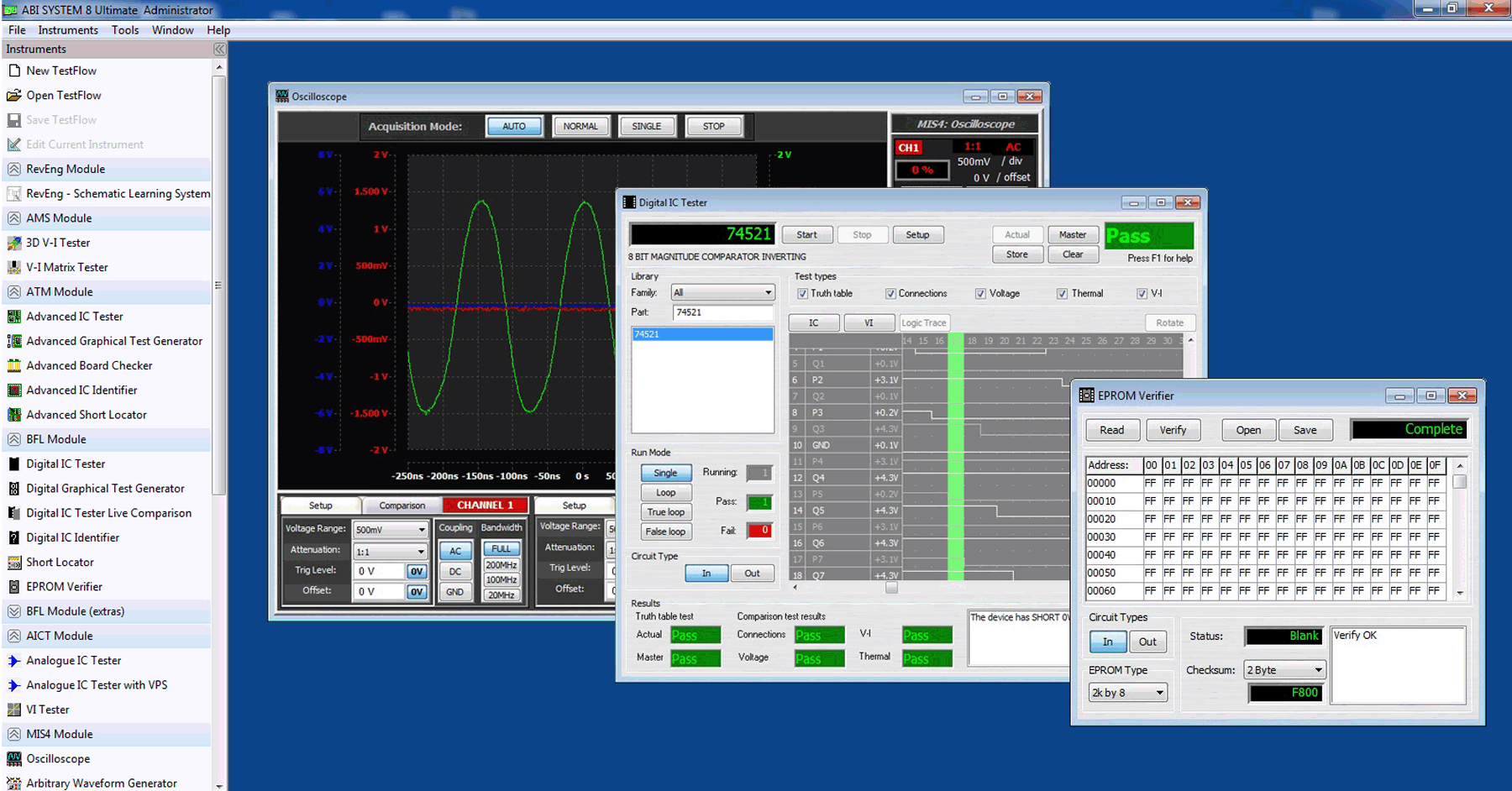
Task: Click the Advanced IC Identifier icon
Action: 14,390
